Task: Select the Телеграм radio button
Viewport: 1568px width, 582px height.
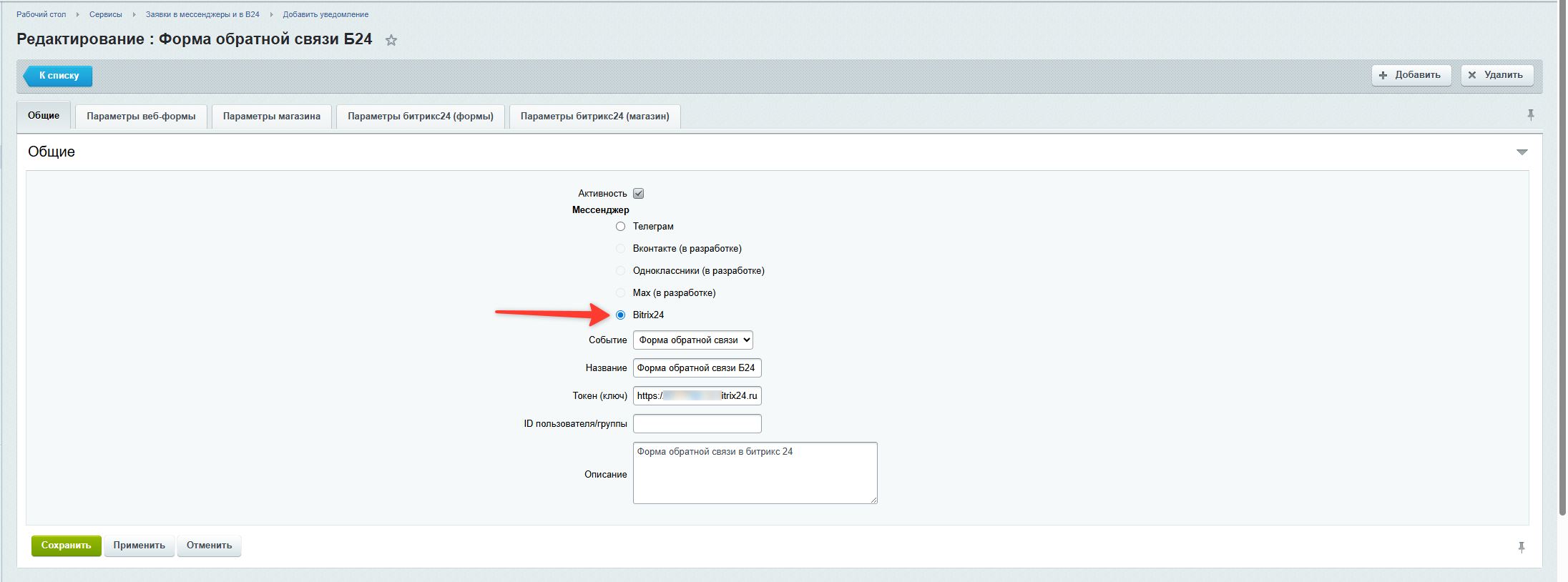Action: click(x=620, y=227)
